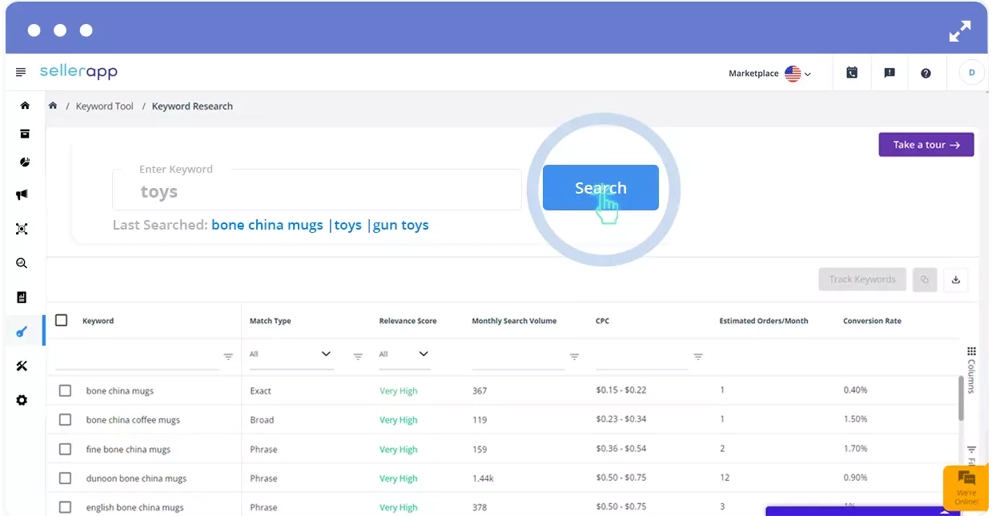Click the network nodes icon in sidebar

pyautogui.click(x=22, y=229)
